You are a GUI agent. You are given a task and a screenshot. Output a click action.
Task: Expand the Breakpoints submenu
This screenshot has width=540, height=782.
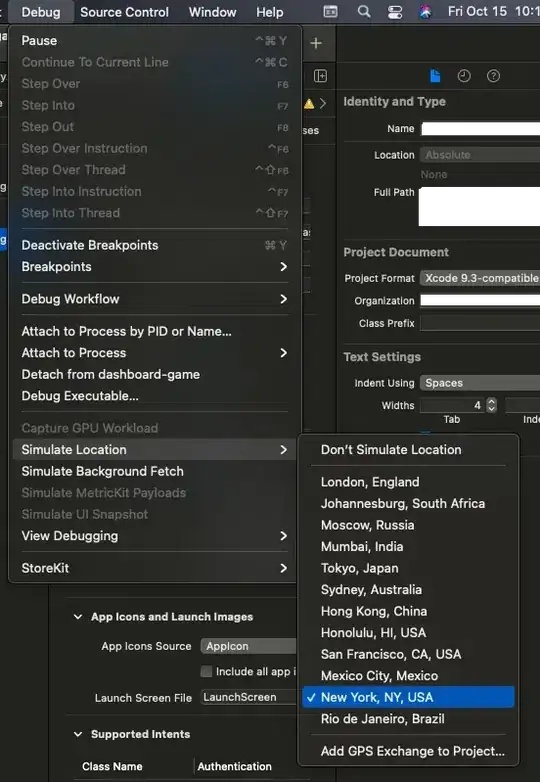(x=155, y=266)
